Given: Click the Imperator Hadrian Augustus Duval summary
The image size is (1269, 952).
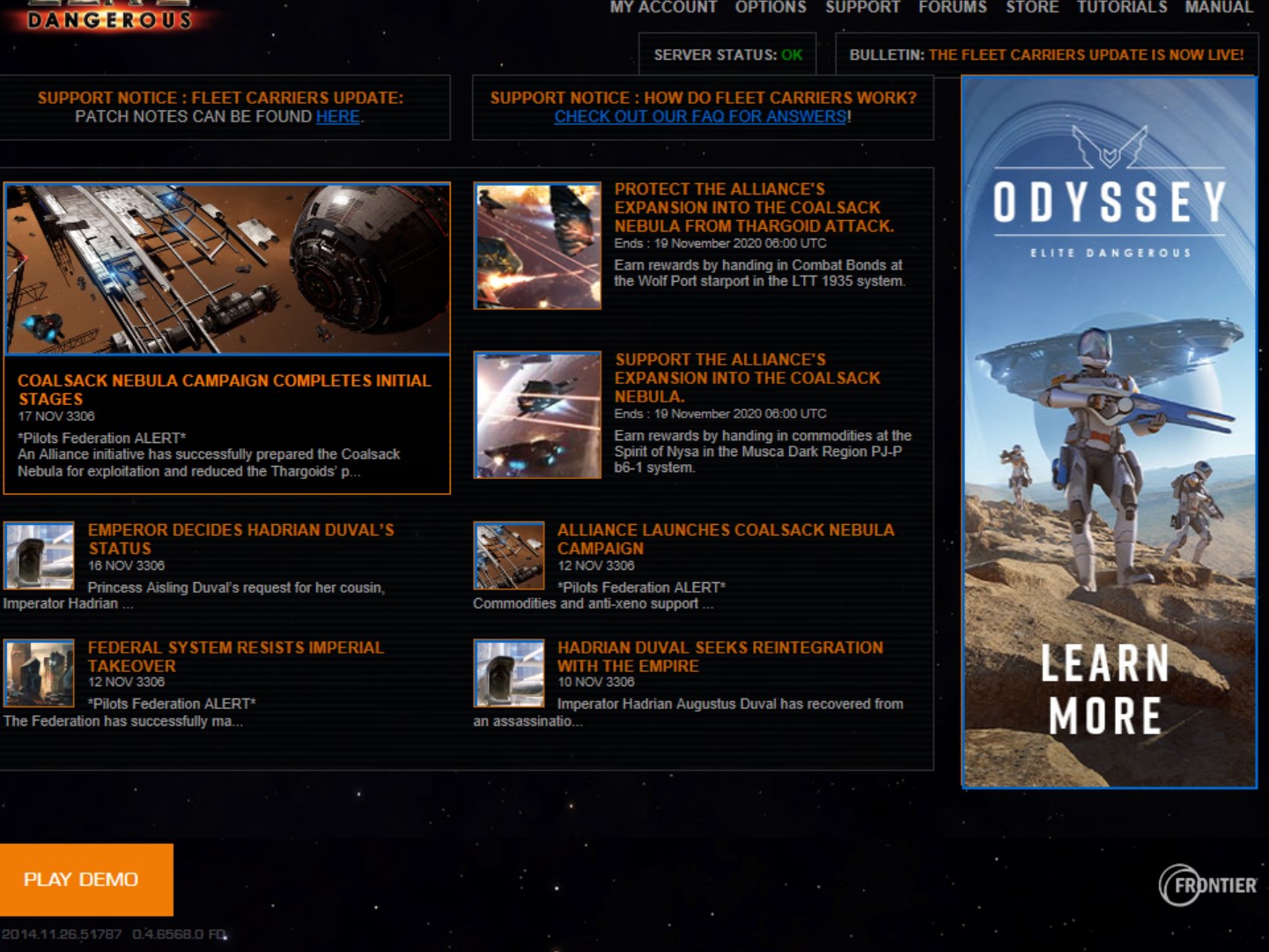Looking at the screenshot, I should (x=689, y=712).
